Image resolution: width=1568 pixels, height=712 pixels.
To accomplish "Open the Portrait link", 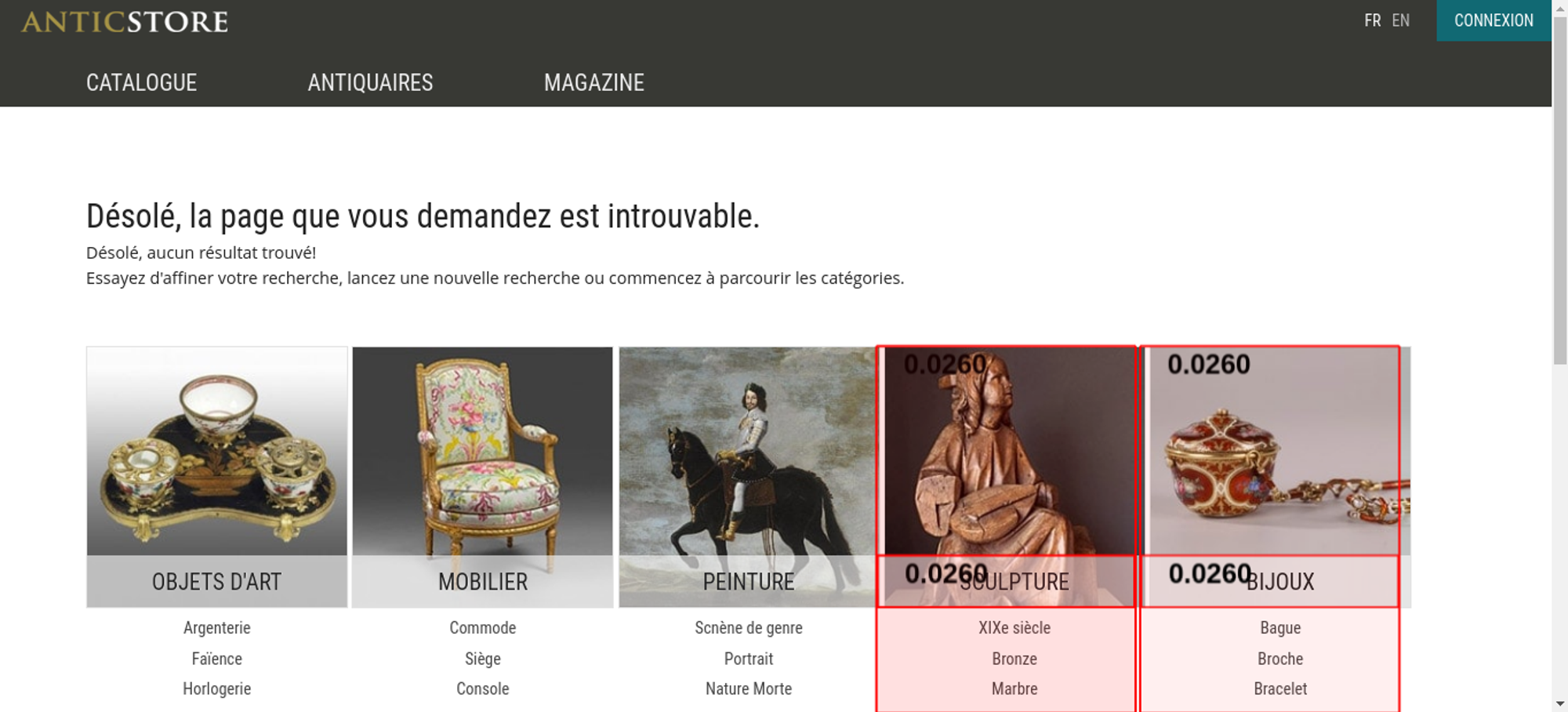I will pos(749,659).
